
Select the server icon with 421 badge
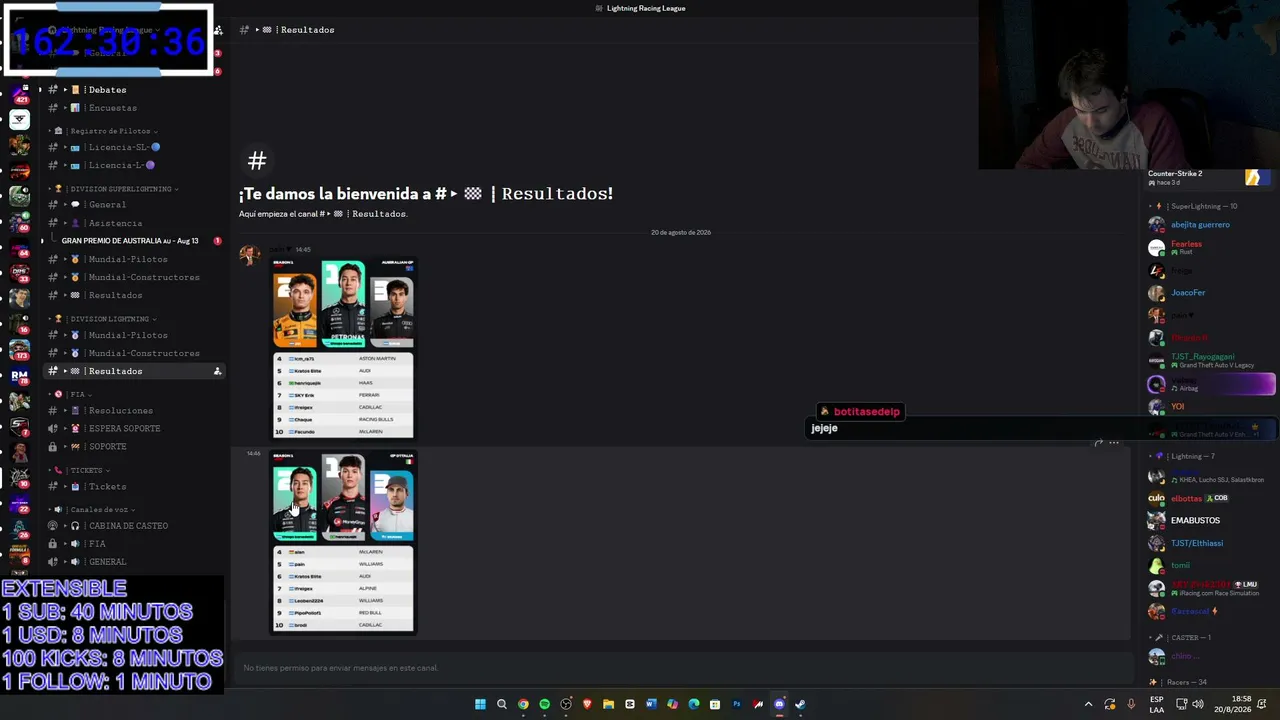[x=19, y=92]
